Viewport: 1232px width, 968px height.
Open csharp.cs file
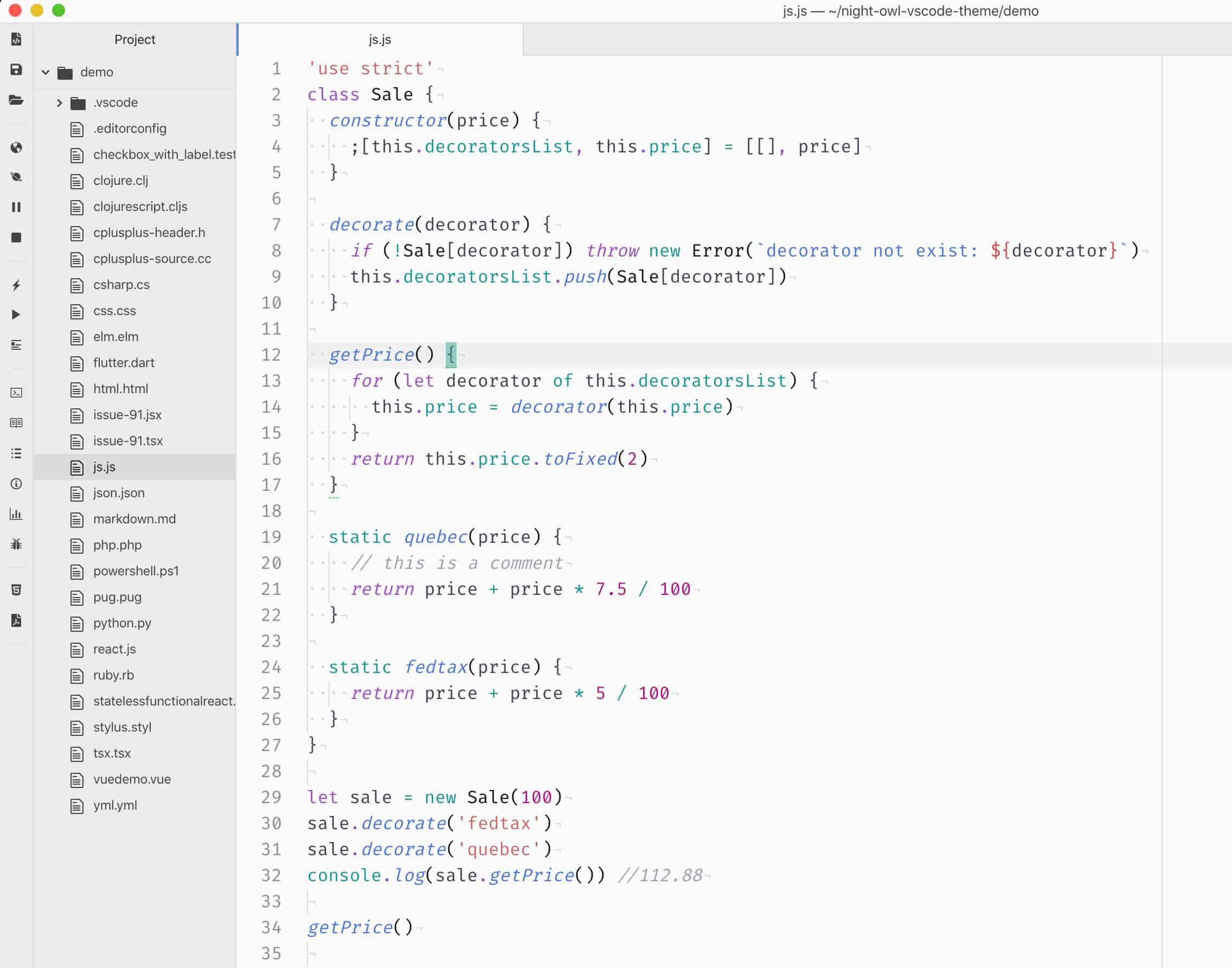tap(134, 285)
